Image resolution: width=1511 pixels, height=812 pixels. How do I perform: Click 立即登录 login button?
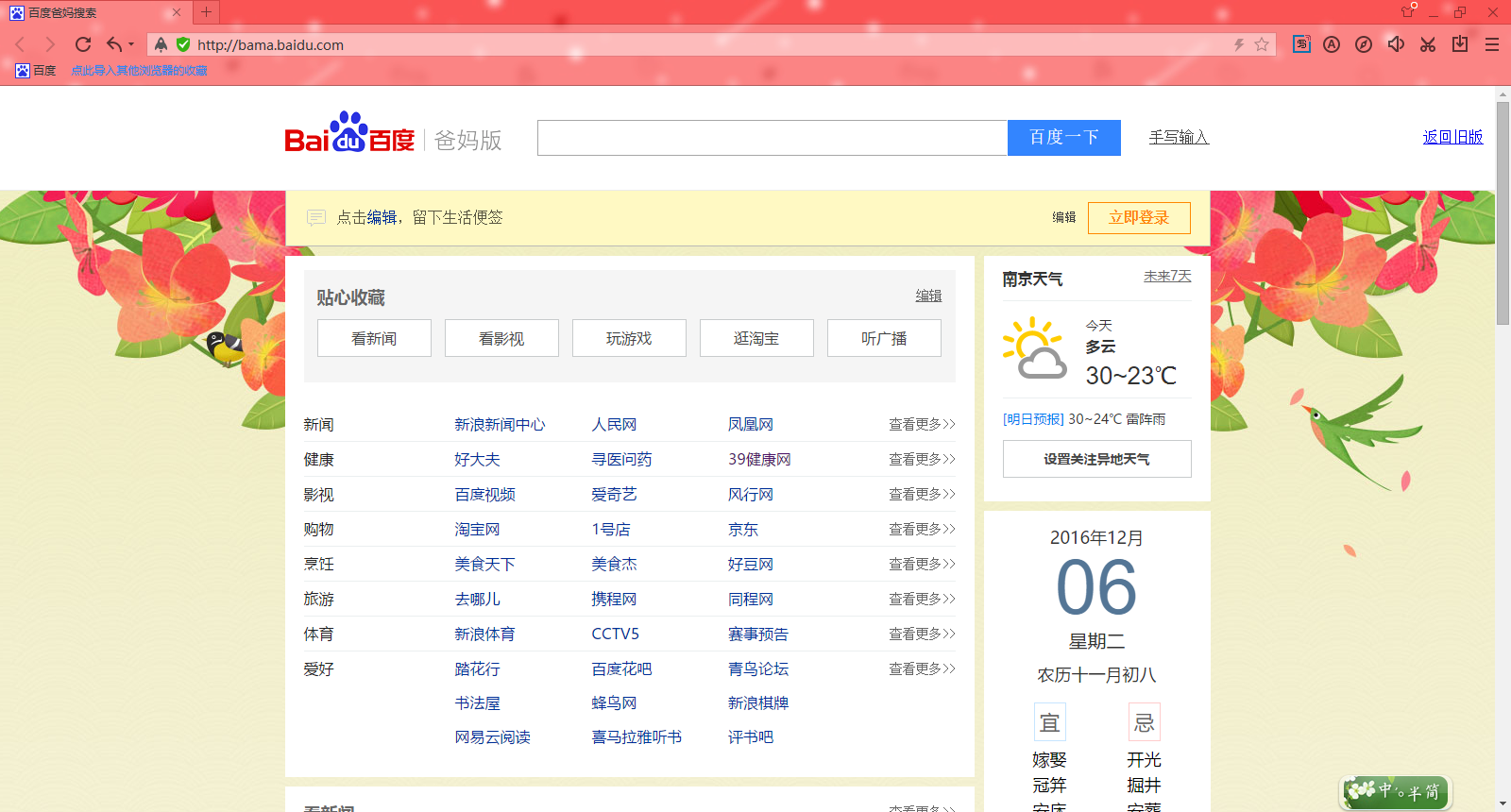[x=1139, y=218]
